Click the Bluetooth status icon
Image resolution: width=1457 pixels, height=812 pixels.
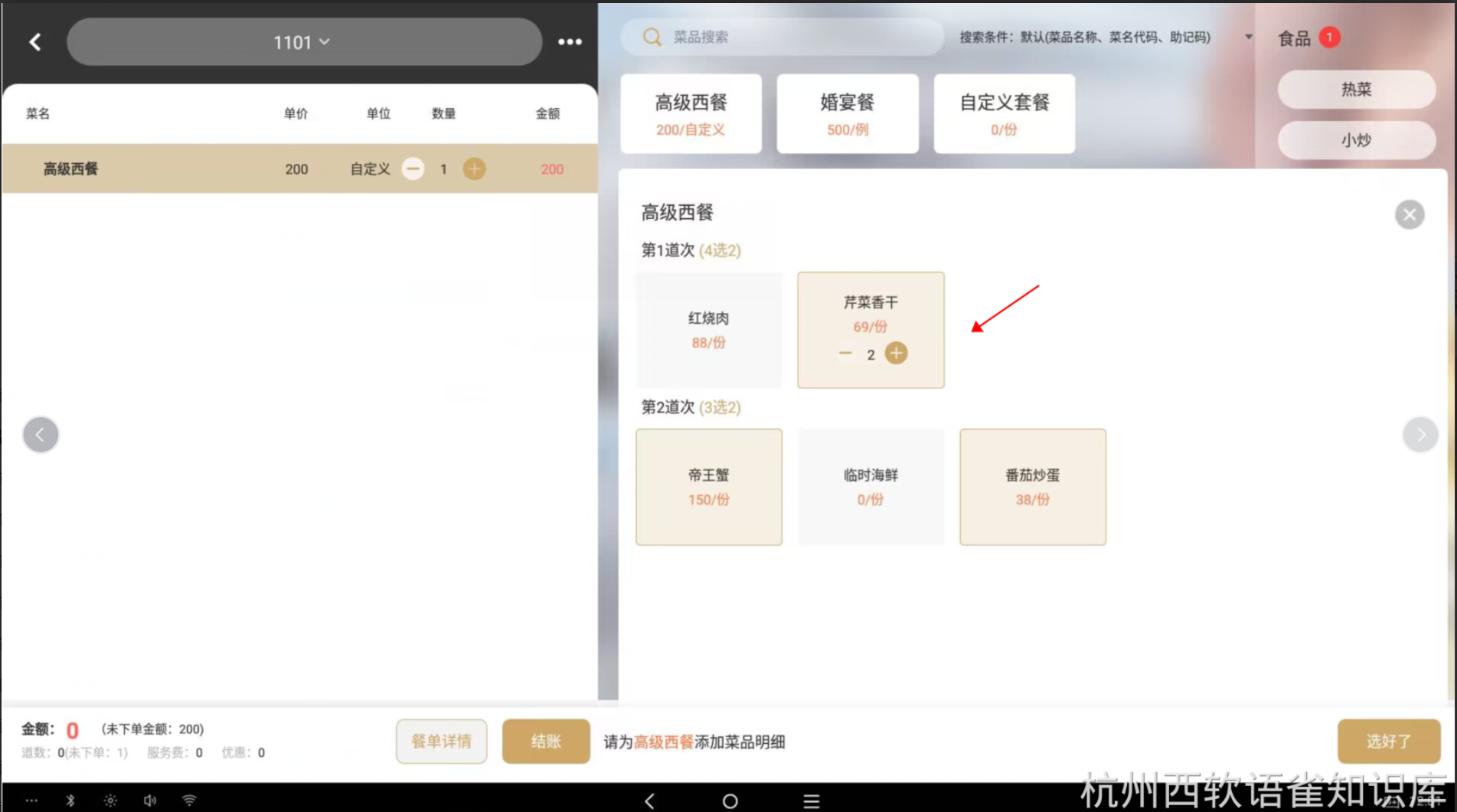click(70, 801)
